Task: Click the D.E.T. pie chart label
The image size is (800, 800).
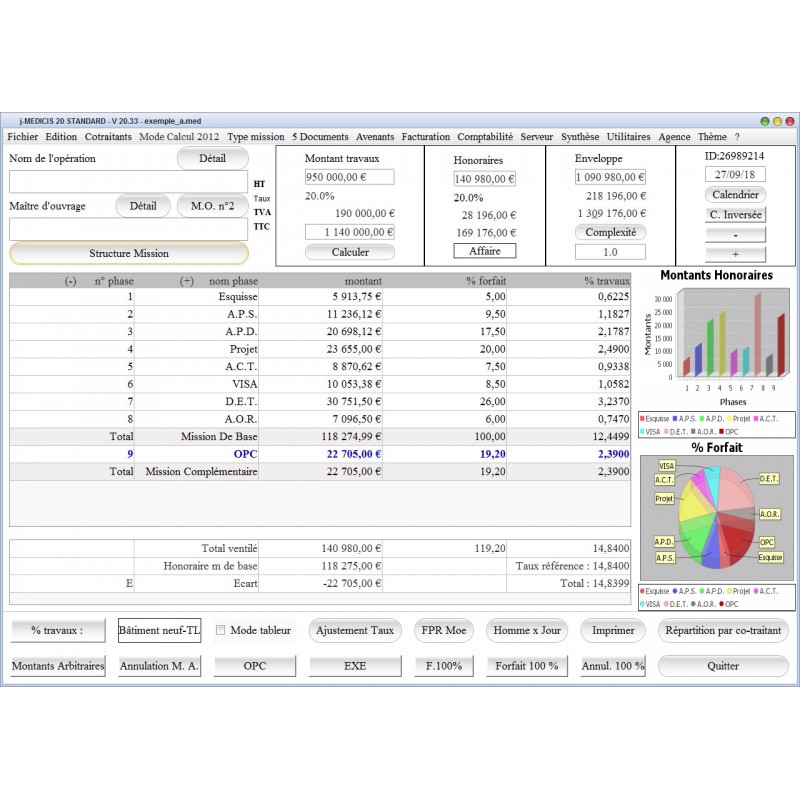Action: pyautogui.click(x=768, y=479)
